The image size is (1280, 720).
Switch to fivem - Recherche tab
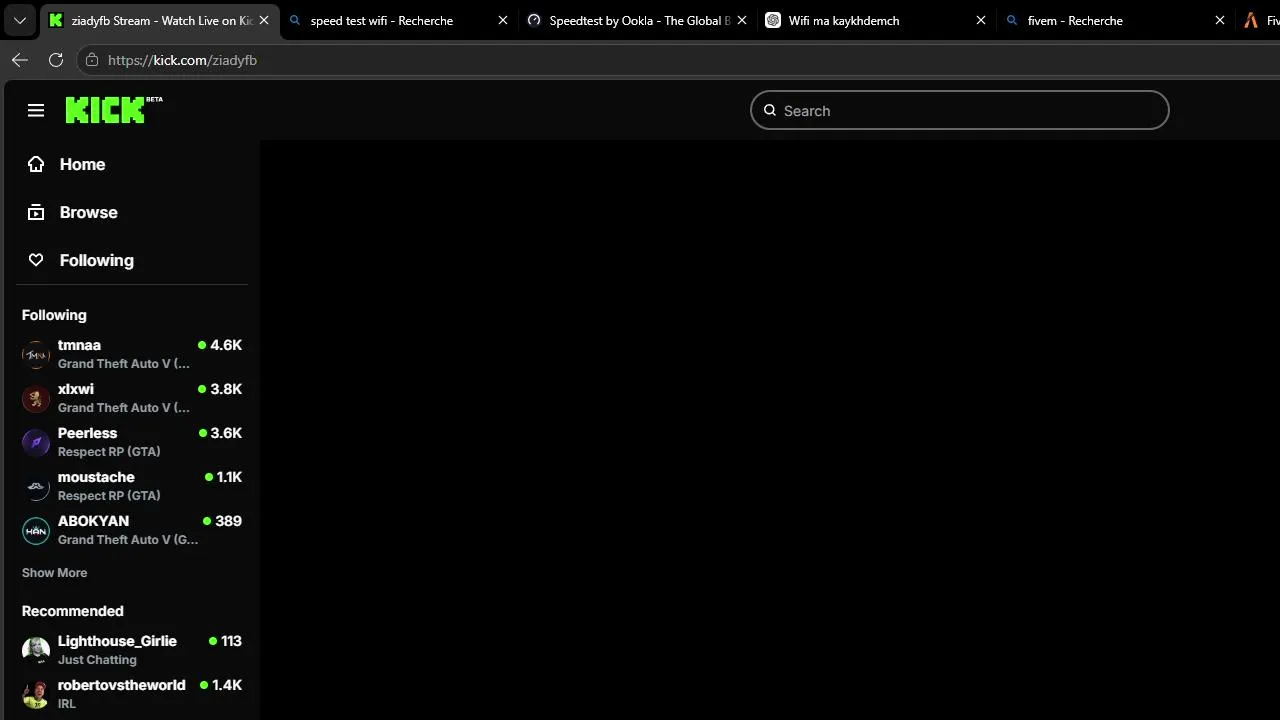(x=1117, y=20)
